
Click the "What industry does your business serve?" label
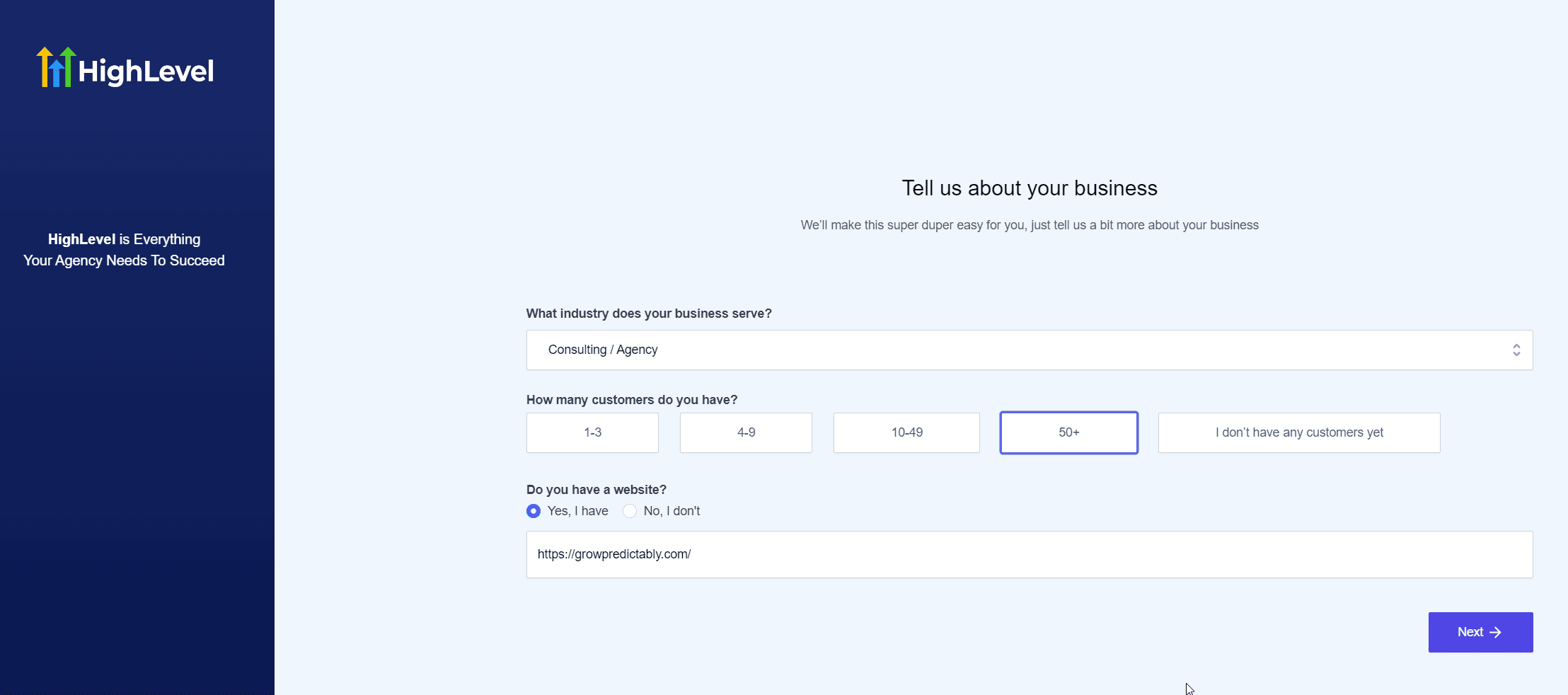click(649, 314)
